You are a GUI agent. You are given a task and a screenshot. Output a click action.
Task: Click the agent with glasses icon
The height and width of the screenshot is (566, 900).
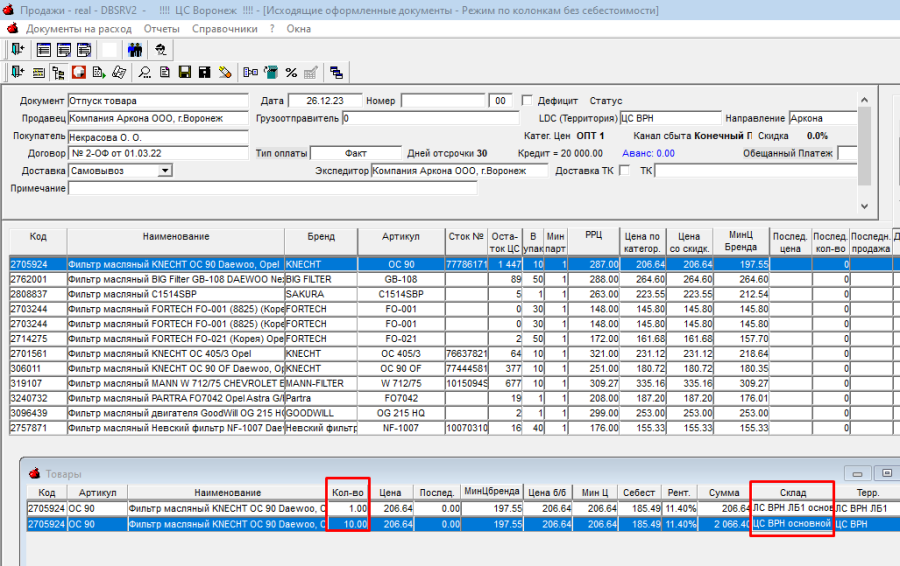point(161,50)
